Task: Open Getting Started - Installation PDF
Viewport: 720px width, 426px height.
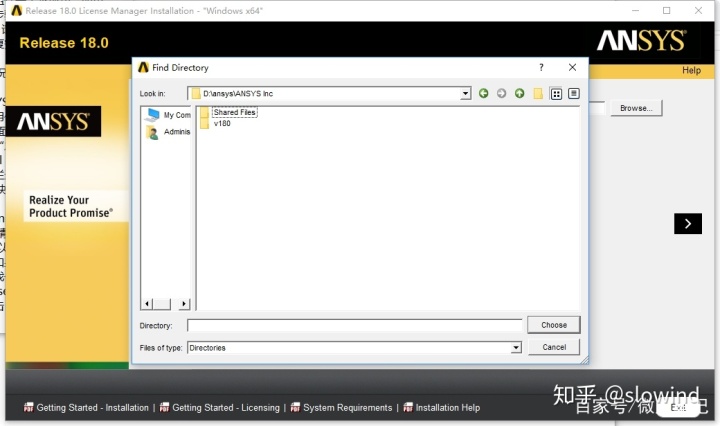Action: pos(86,408)
